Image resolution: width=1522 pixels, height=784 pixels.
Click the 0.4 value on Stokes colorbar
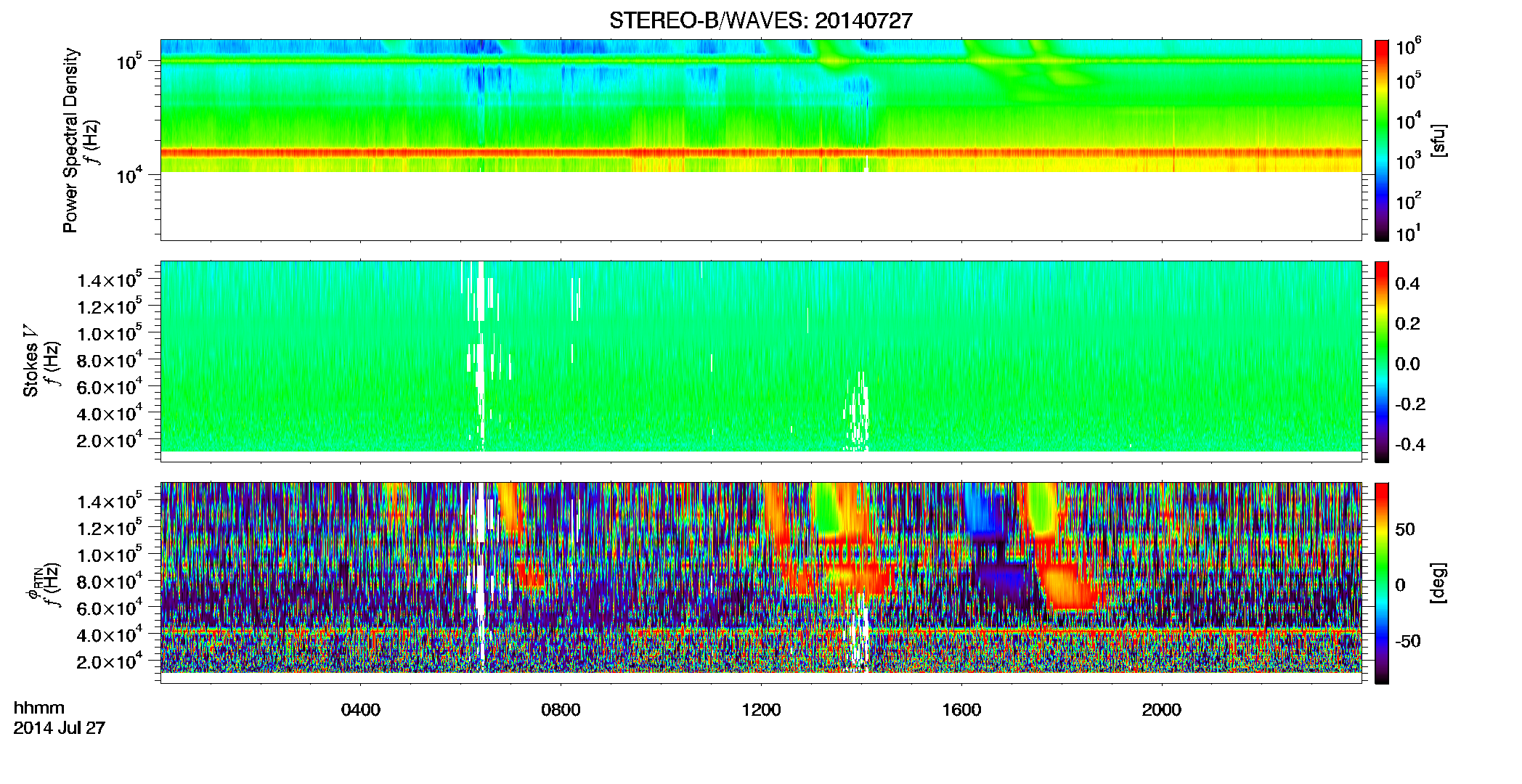tap(1408, 284)
